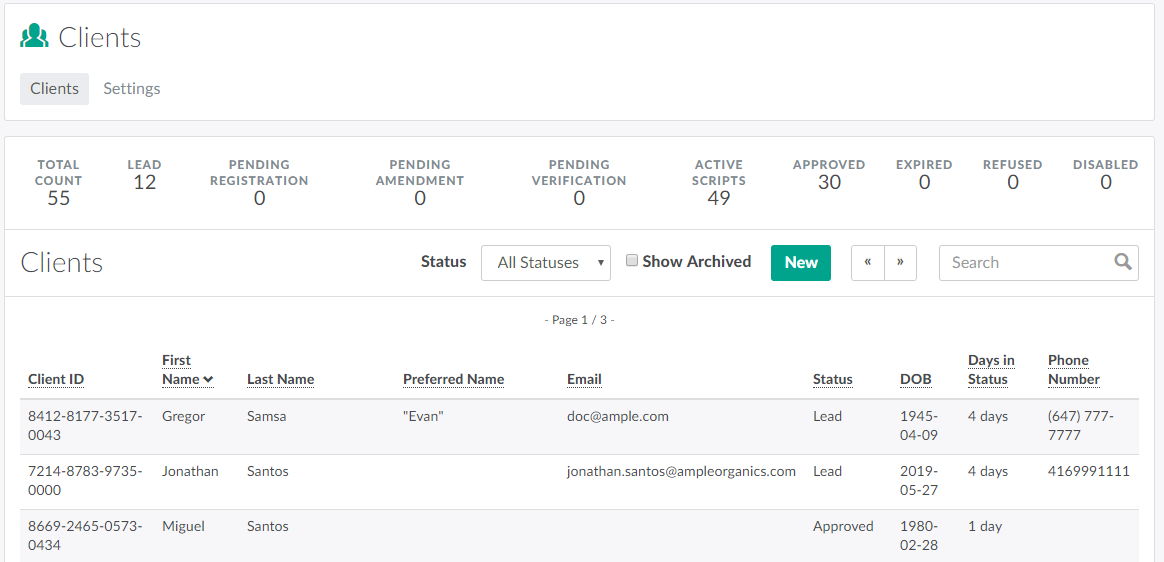This screenshot has height=562, width=1164.
Task: Go to next page with » arrow
Action: click(900, 262)
